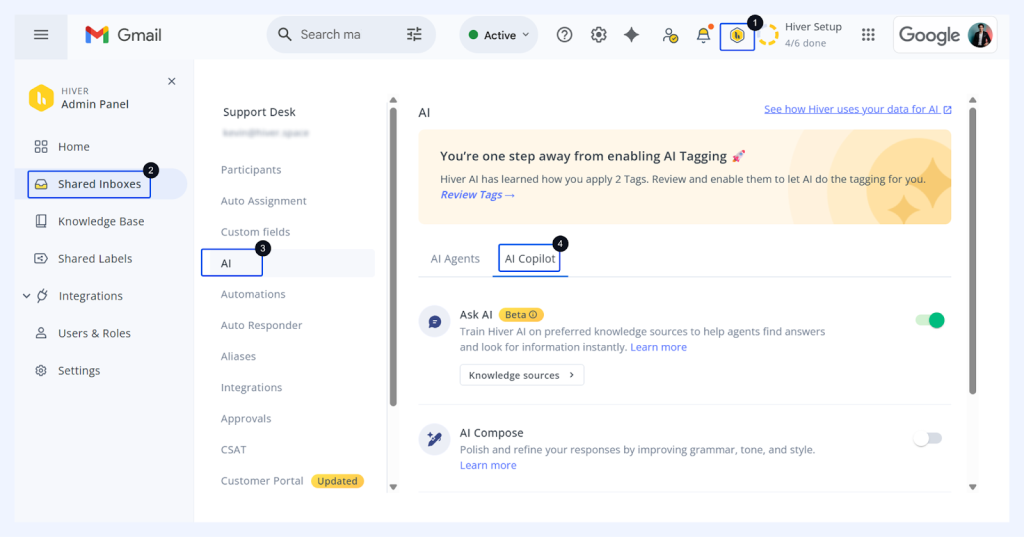
Task: Open Gmail settings gear icon
Action: (598, 35)
